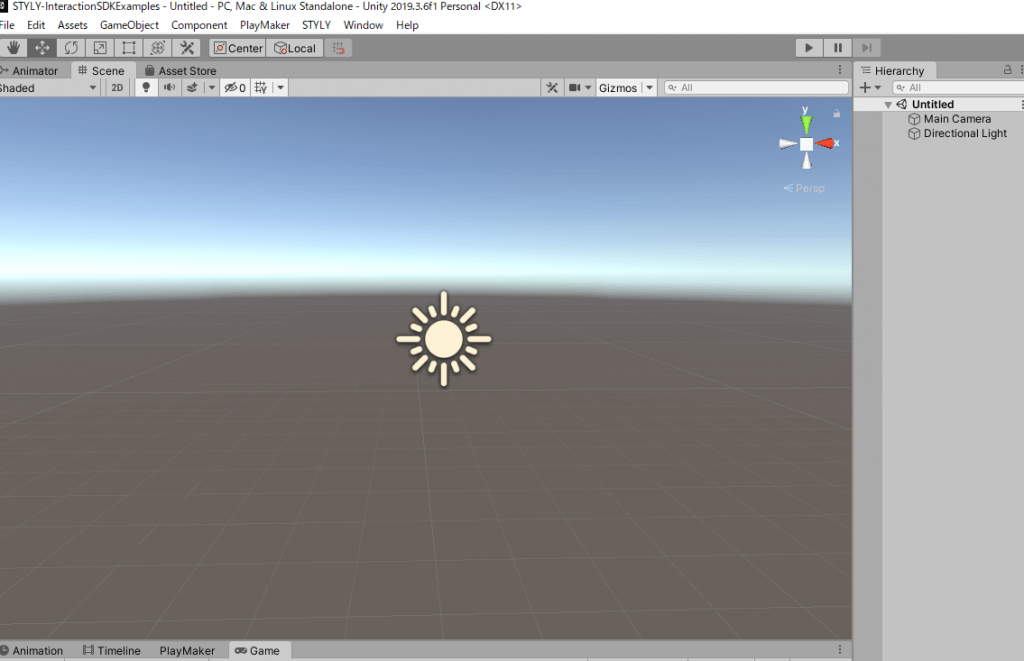Switch pivot mode using the Center button
This screenshot has height=661, width=1024.
[237, 47]
